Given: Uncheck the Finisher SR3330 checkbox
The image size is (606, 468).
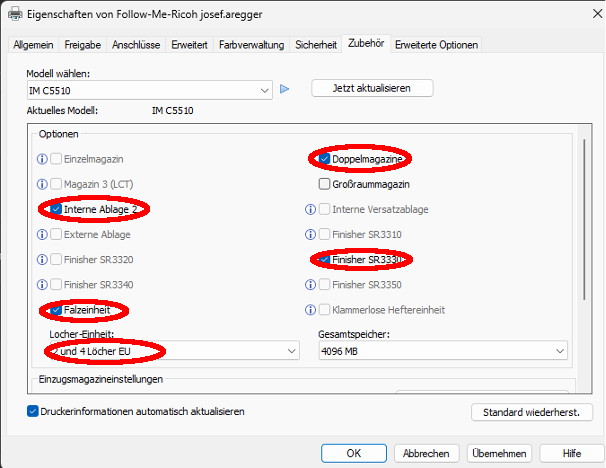Looking at the screenshot, I should point(324,259).
